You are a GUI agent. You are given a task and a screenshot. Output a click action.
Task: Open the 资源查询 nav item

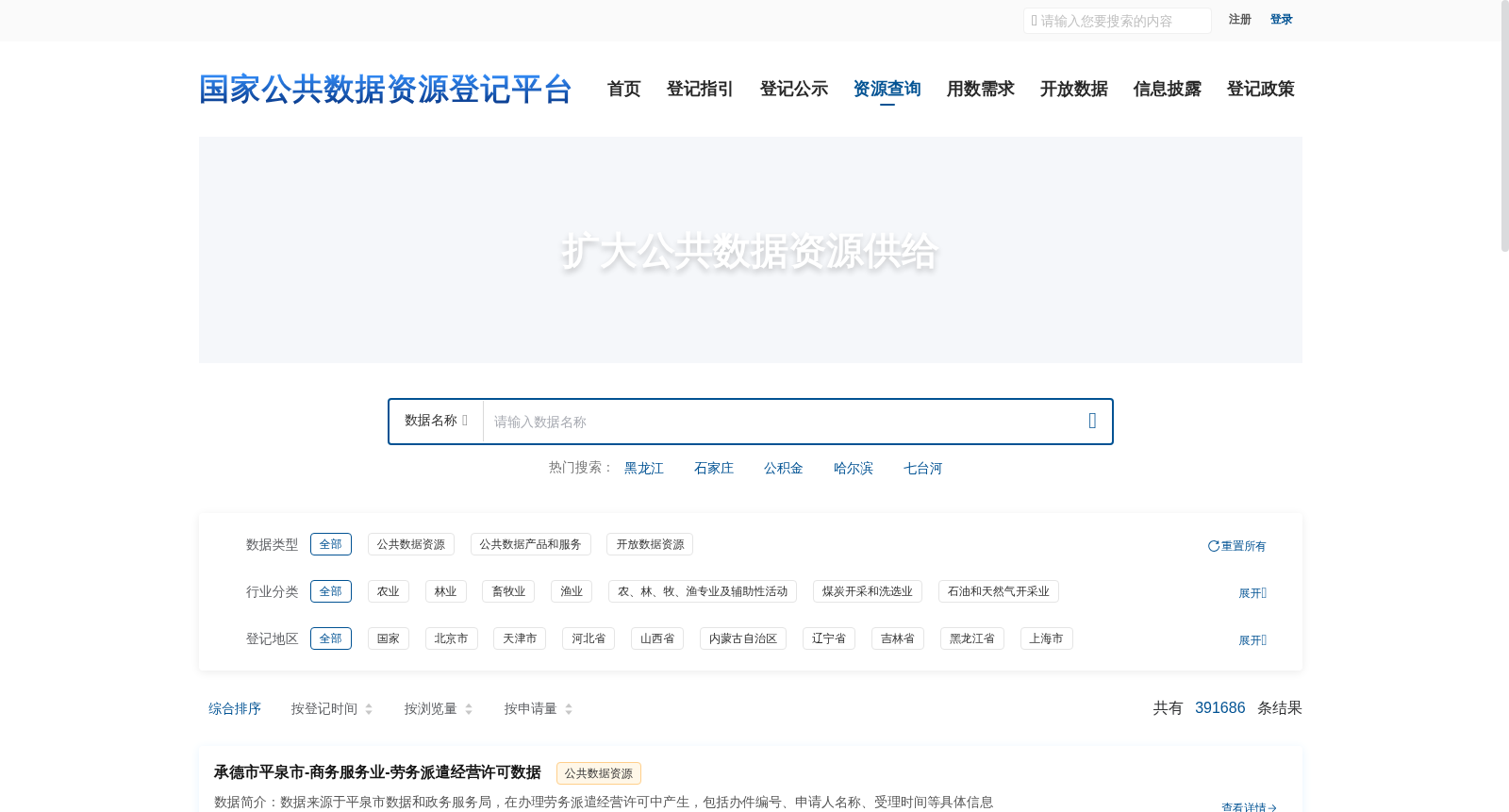point(887,89)
